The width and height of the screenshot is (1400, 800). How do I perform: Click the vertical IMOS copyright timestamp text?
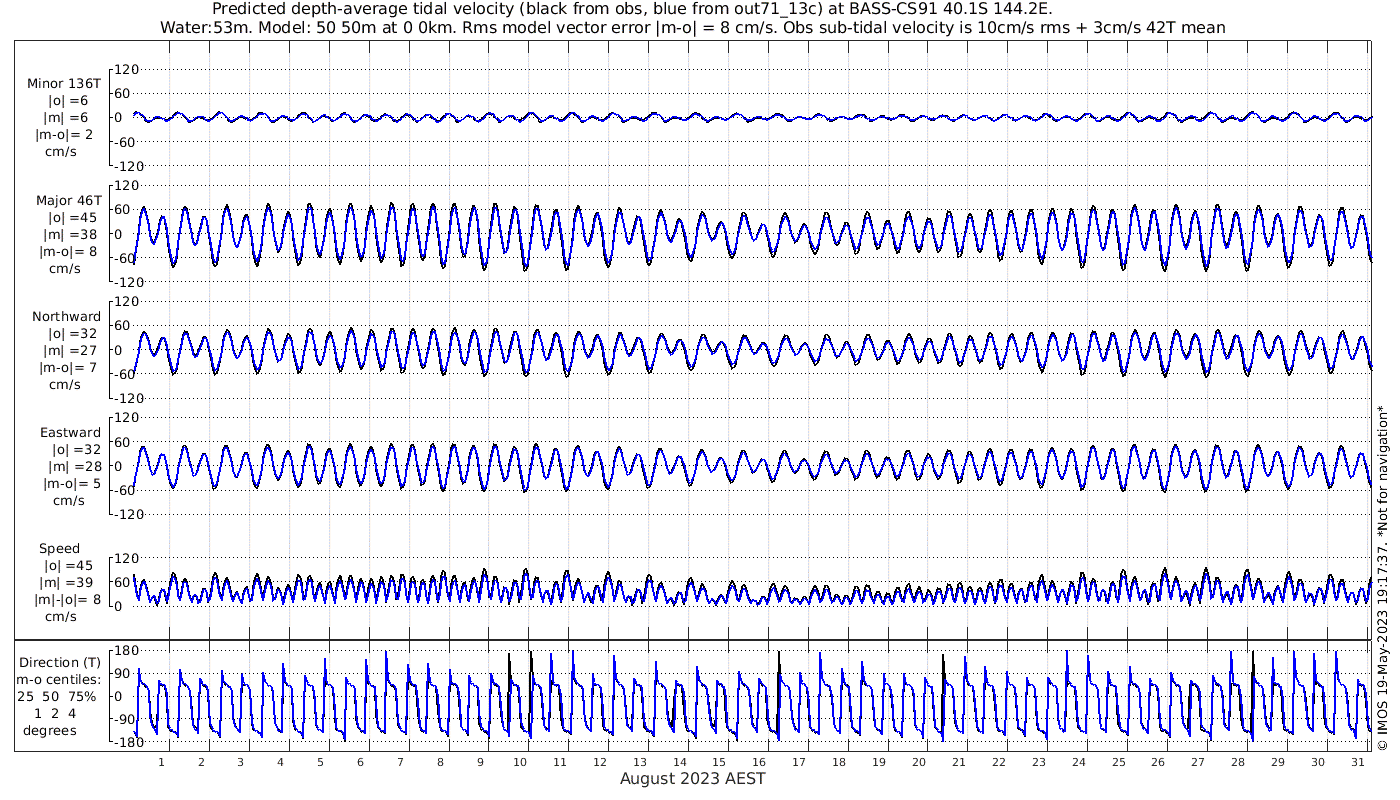pyautogui.click(x=1382, y=577)
